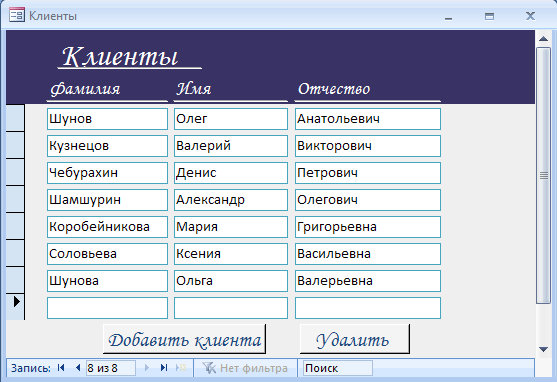Minimize the Клиенты window
This screenshot has width=557, height=382.
pos(449,17)
